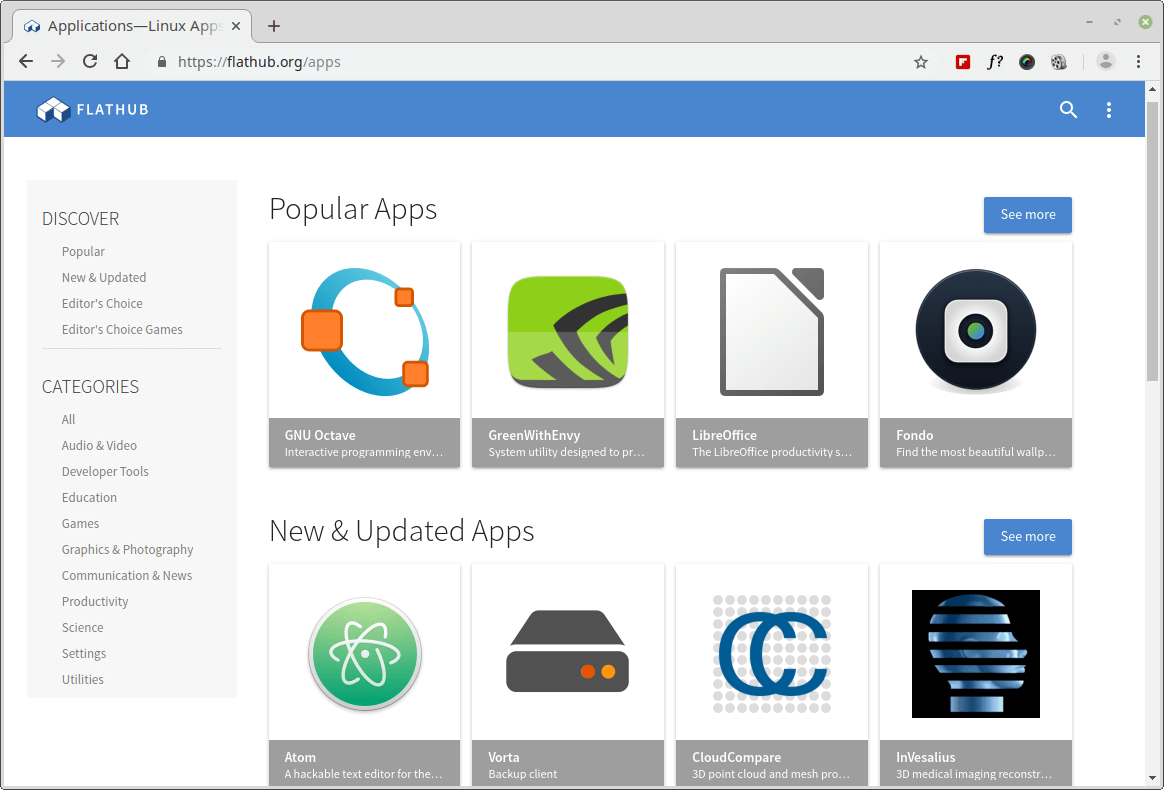Open the Fondo card title
Viewport: 1164px width, 790px height.
[x=914, y=435]
